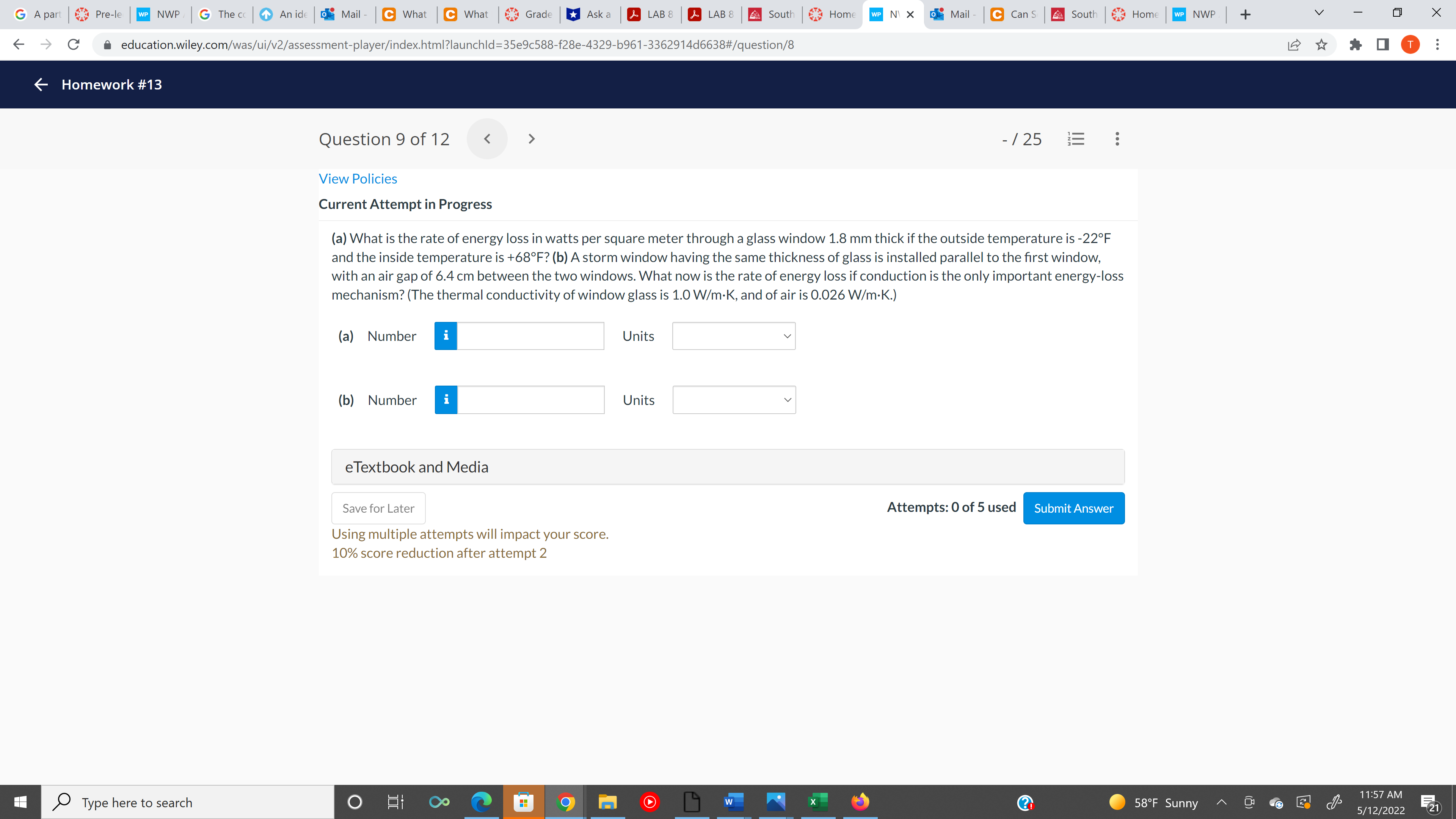1456x819 pixels.
Task: Advance to the next question with chevron
Action: pyautogui.click(x=531, y=139)
